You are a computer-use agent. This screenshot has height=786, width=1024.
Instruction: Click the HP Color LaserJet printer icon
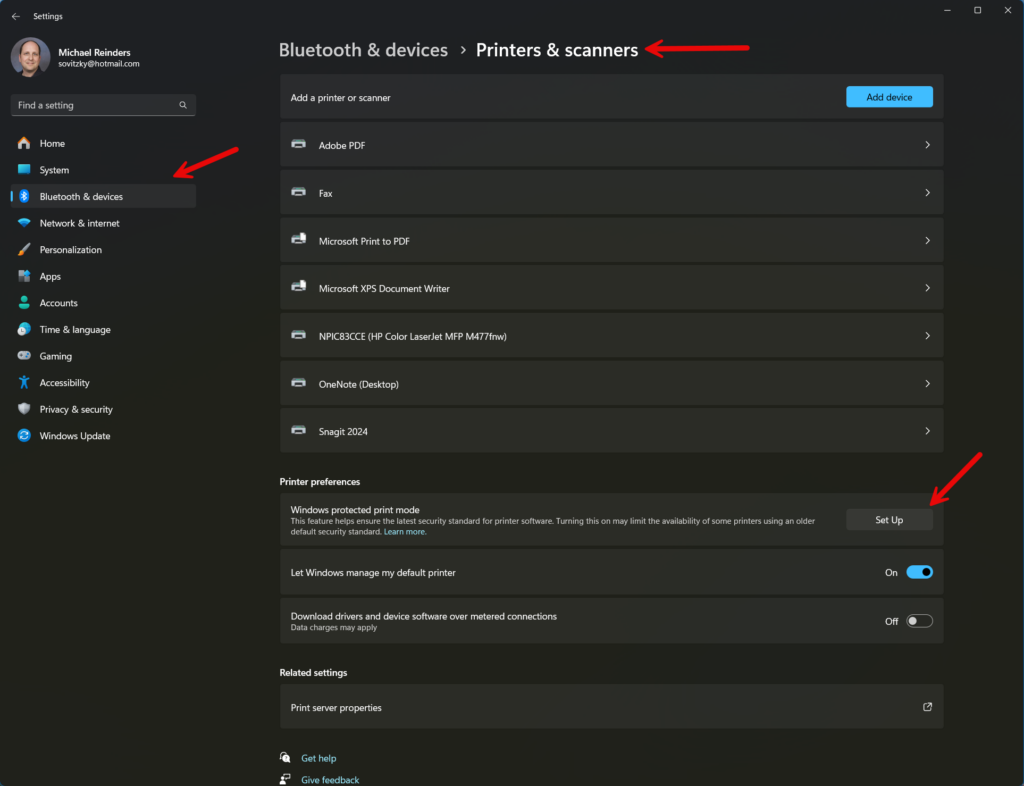298,336
